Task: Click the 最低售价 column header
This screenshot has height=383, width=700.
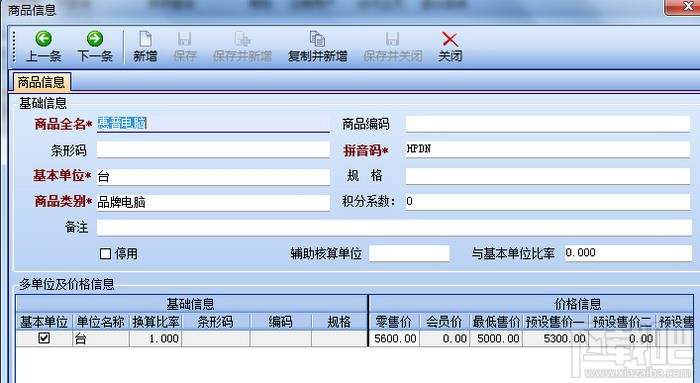Action: tap(496, 321)
